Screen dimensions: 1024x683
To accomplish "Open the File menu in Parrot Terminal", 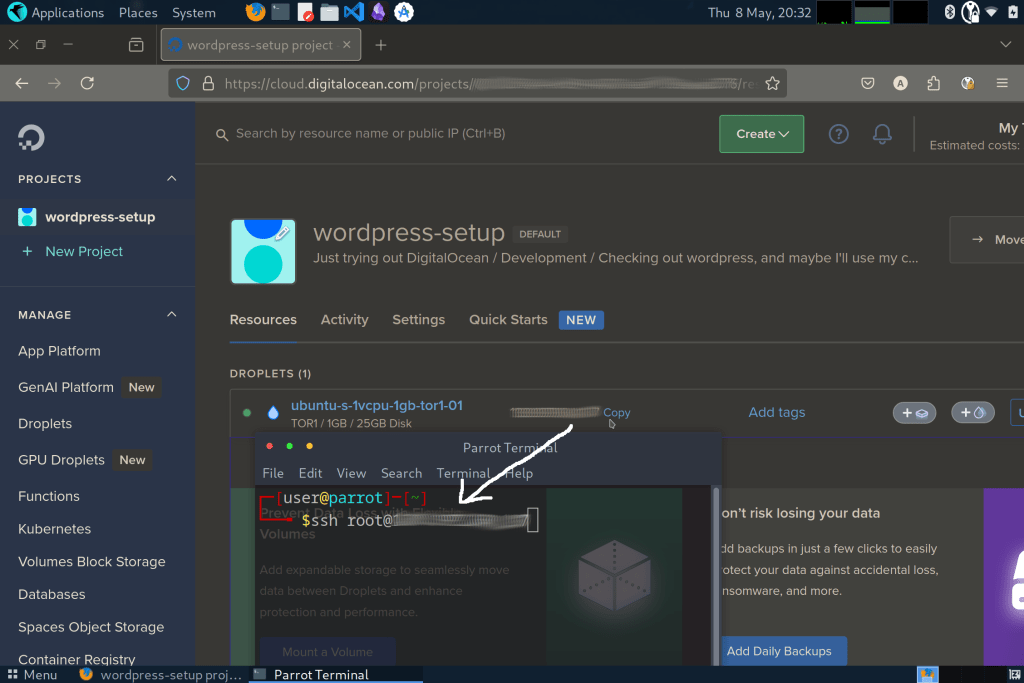I will (273, 473).
